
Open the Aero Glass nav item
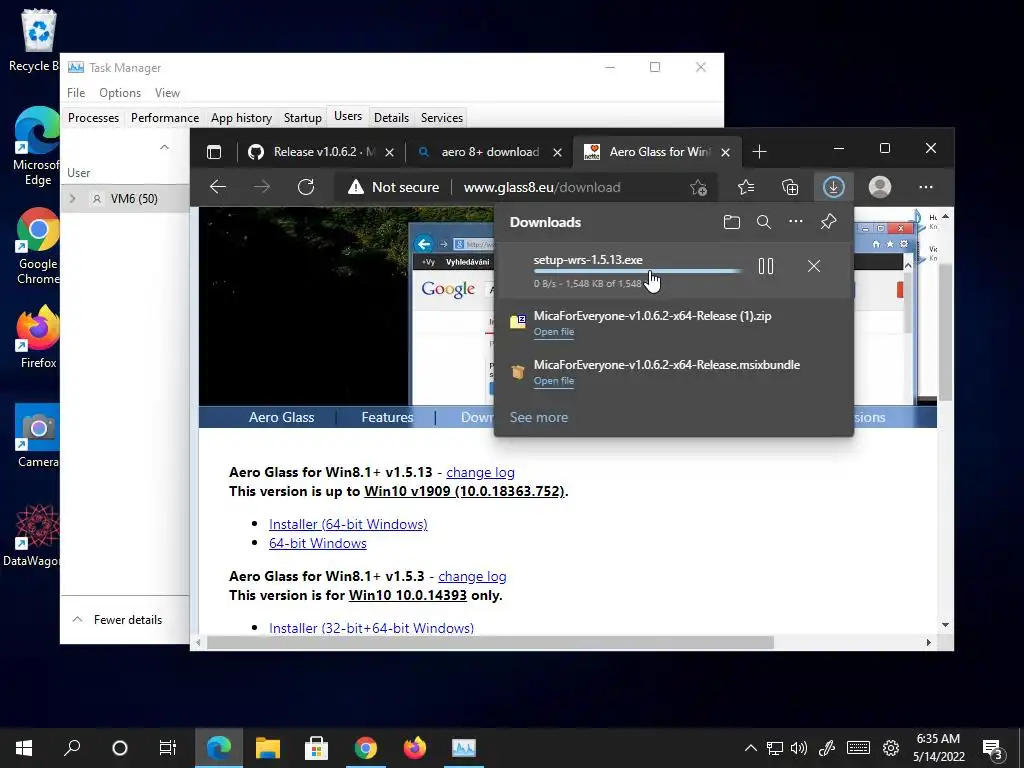[281, 417]
